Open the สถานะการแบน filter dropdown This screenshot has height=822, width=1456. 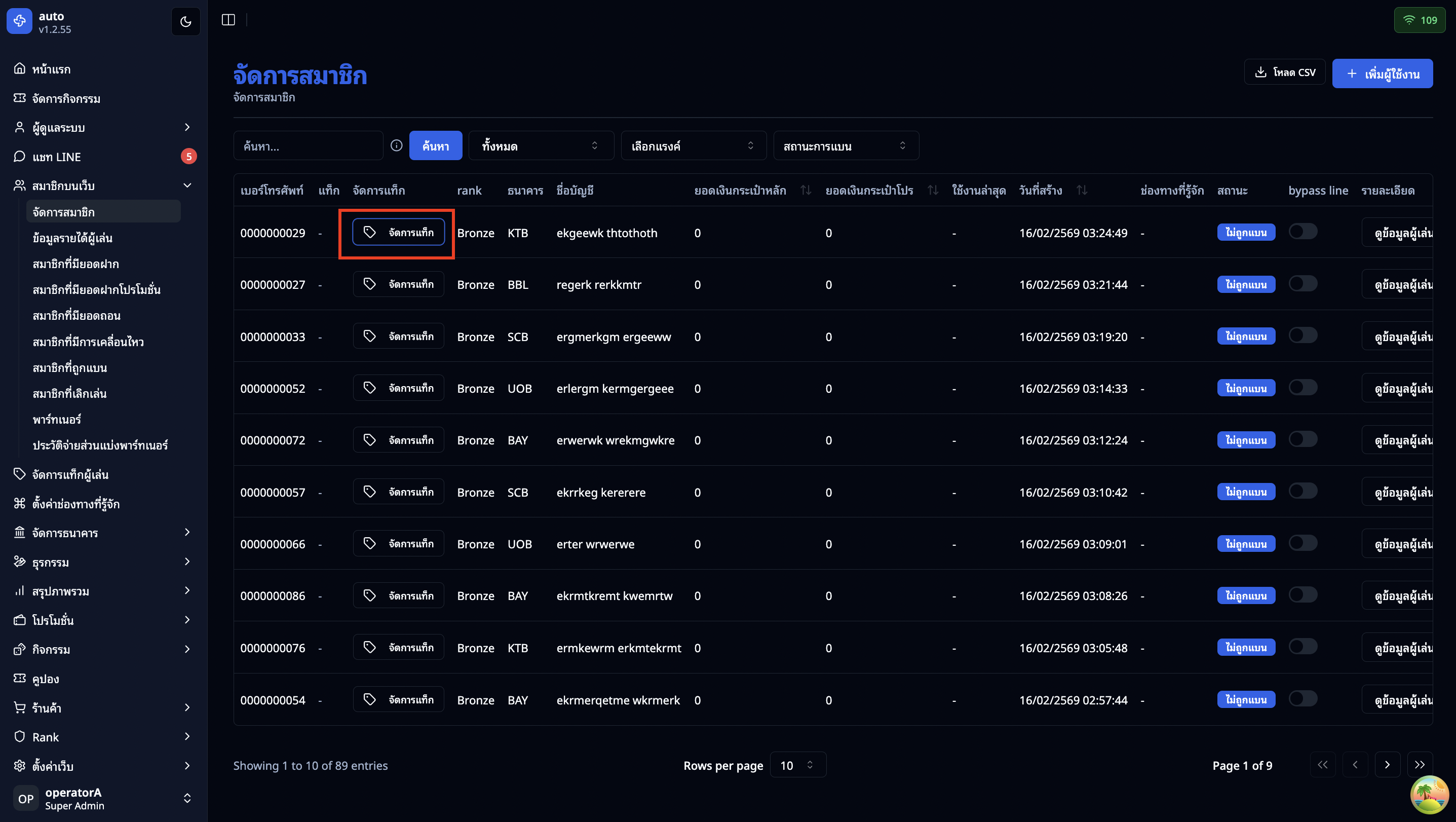coord(846,146)
